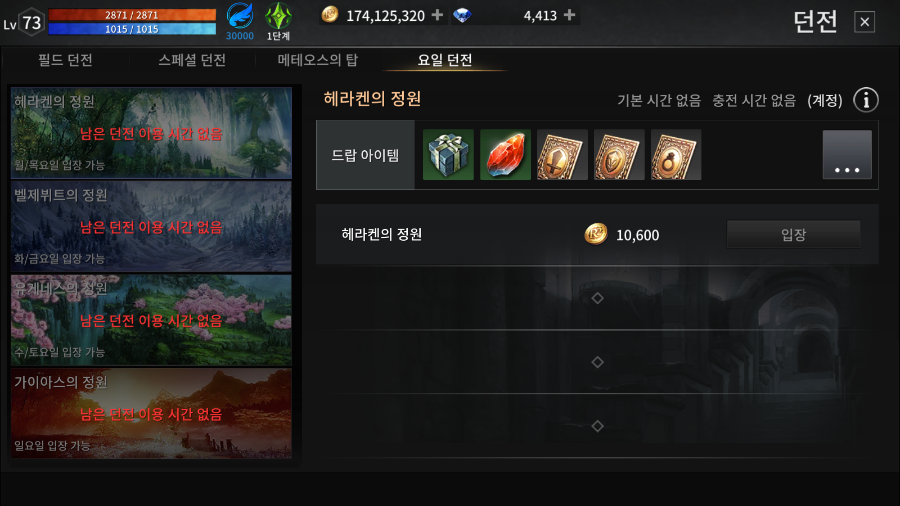Image resolution: width=900 pixels, height=506 pixels.
Task: Close the 던전 window
Action: [x=864, y=22]
